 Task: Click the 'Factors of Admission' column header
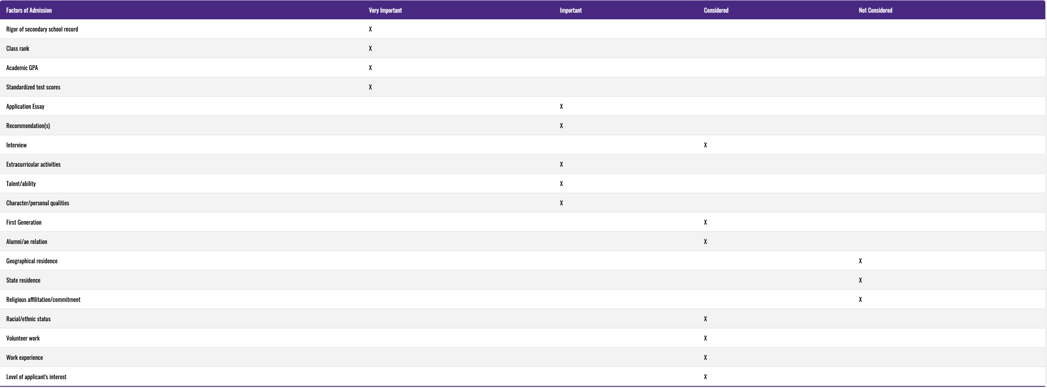pyautogui.click(x=29, y=11)
